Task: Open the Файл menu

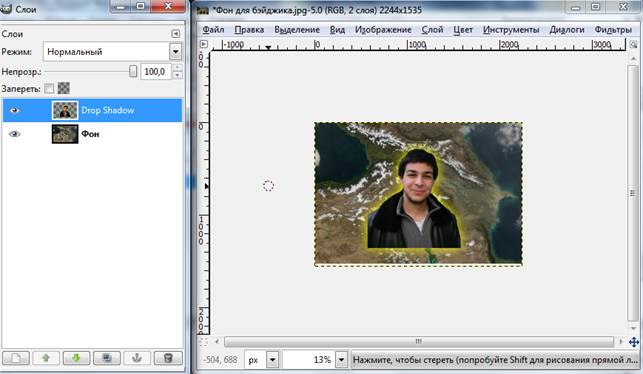Action: 213,30
